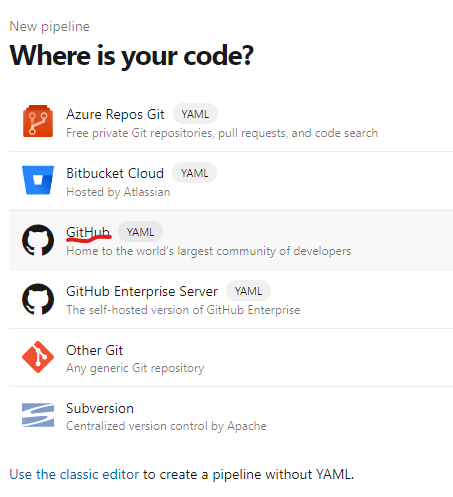The width and height of the screenshot is (453, 497).
Task: Open the classic editor link
Action: coord(74,474)
